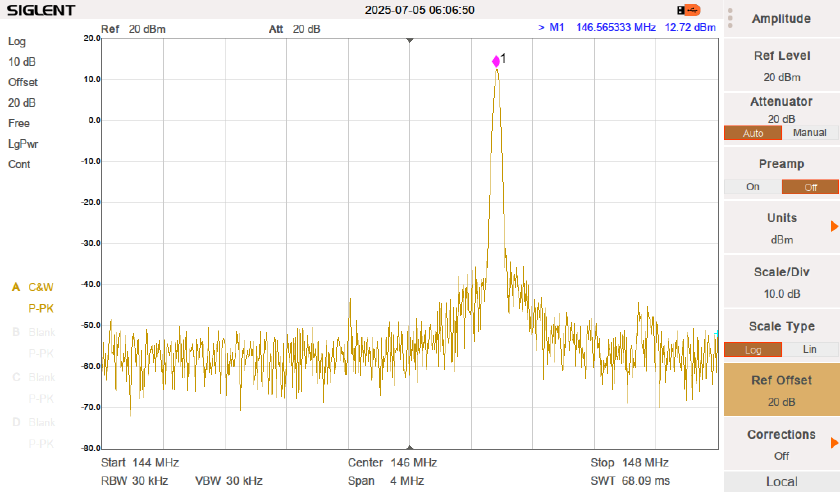This screenshot has width=840, height=492.
Task: Click the USB storage status icon
Action: click(x=688, y=10)
